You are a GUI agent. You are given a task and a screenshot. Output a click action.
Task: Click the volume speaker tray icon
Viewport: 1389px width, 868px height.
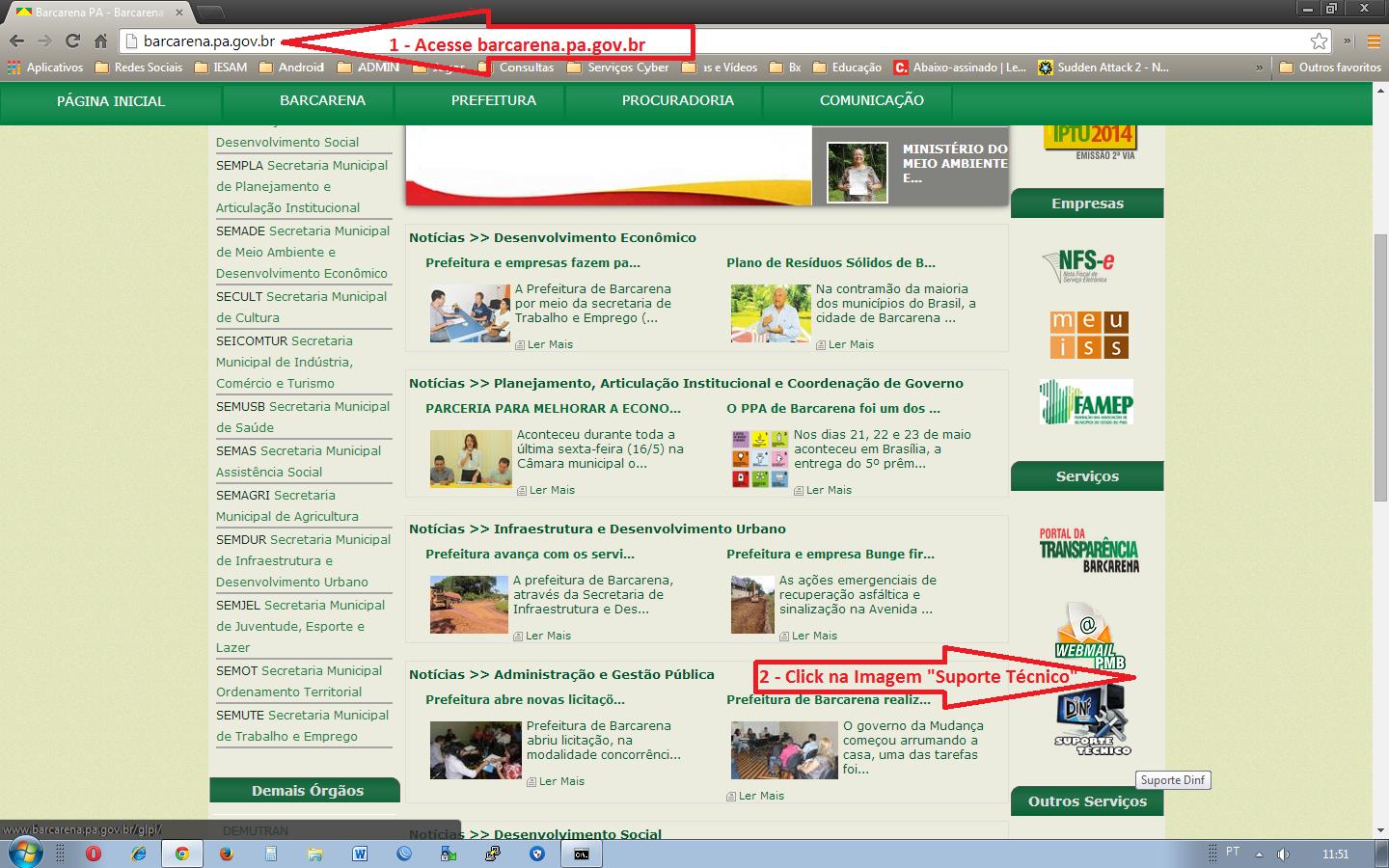[x=1284, y=854]
